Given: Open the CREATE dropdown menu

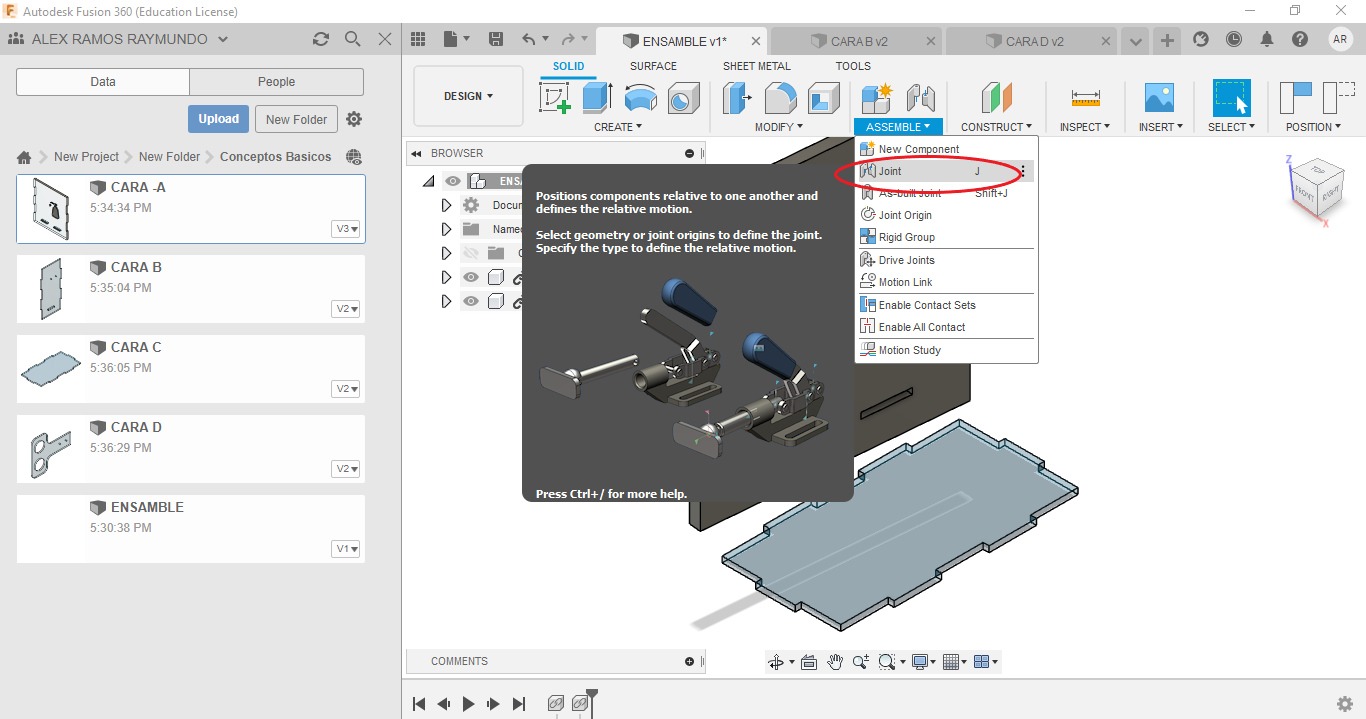Looking at the screenshot, I should click(x=618, y=127).
